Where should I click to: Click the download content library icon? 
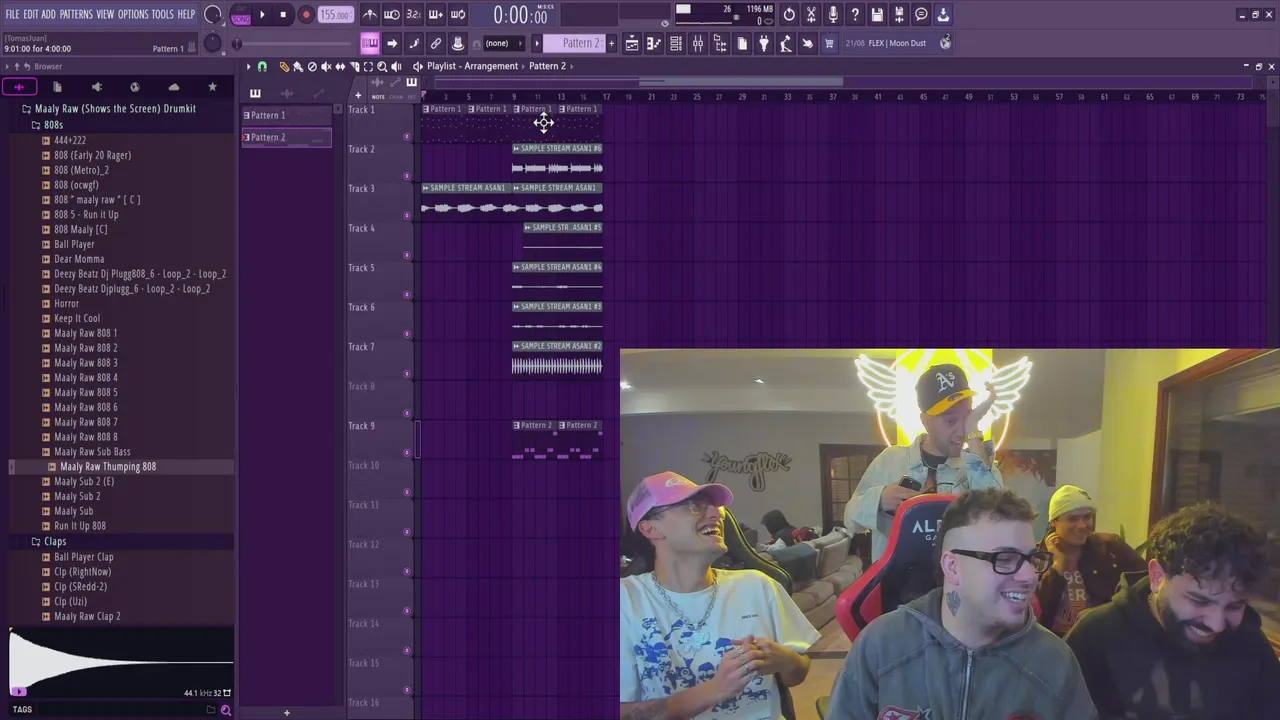(x=943, y=15)
